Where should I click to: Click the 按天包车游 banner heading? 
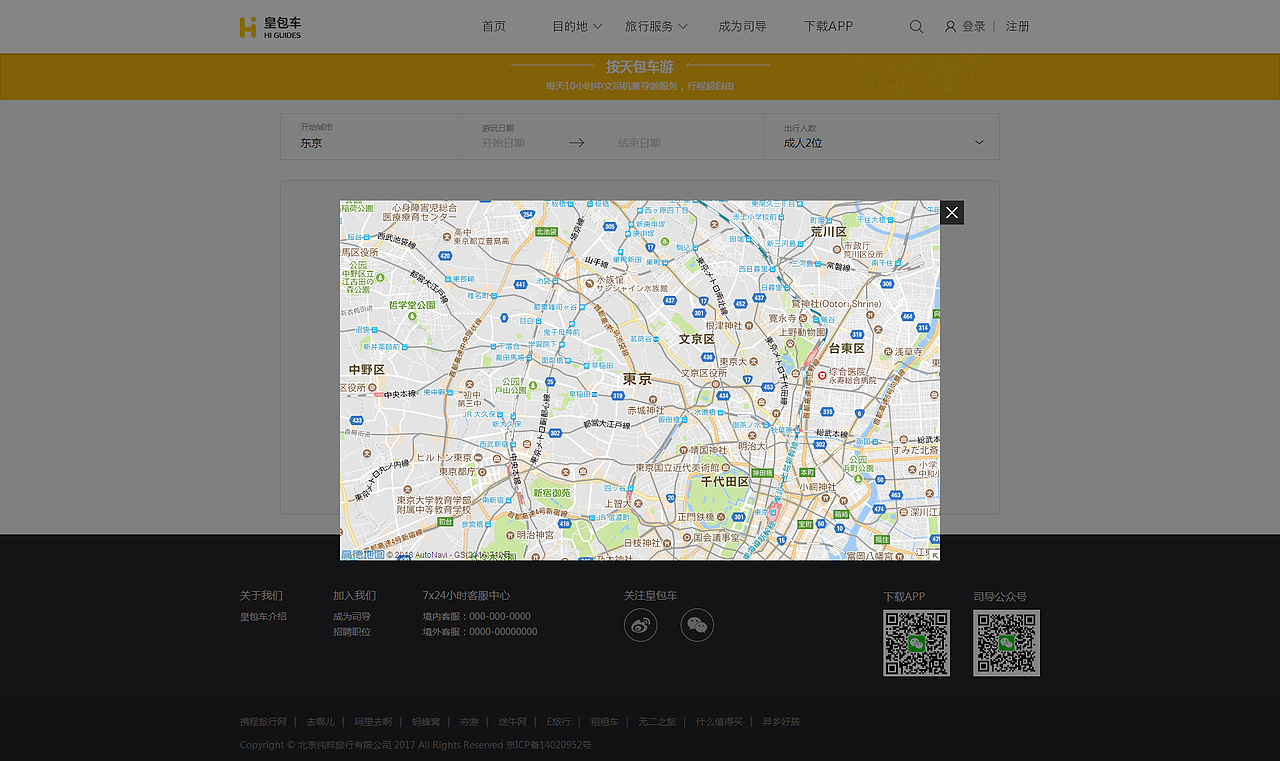tap(640, 67)
